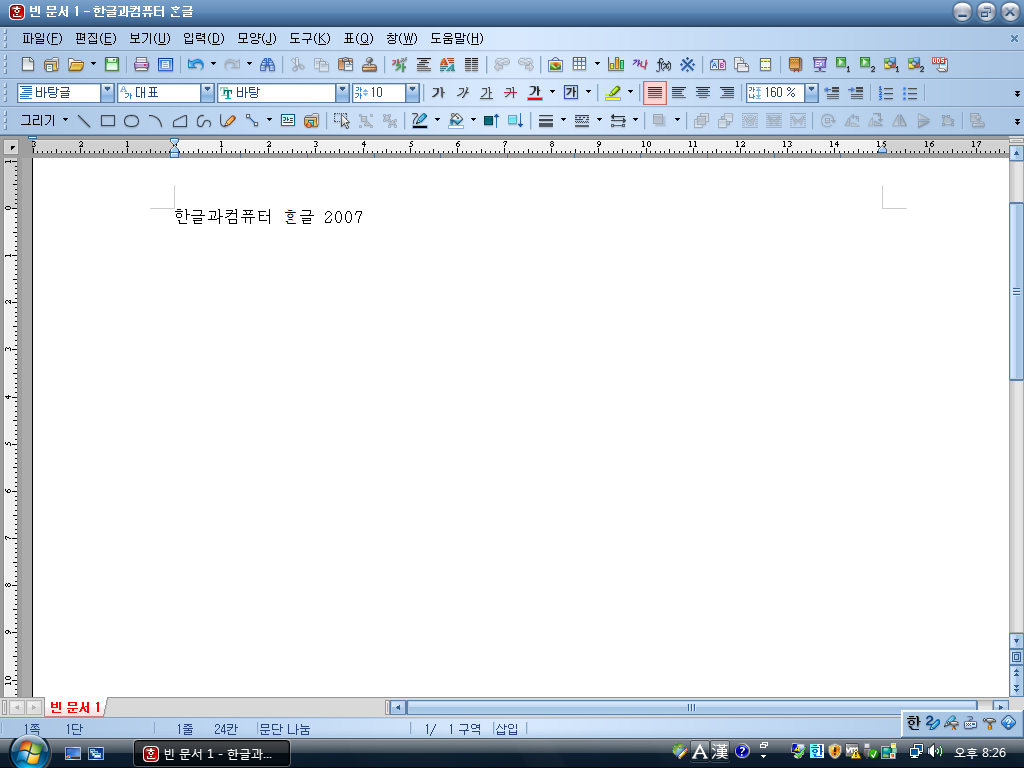
Task: Open the 도구(K) menu
Action: pyautogui.click(x=310, y=39)
